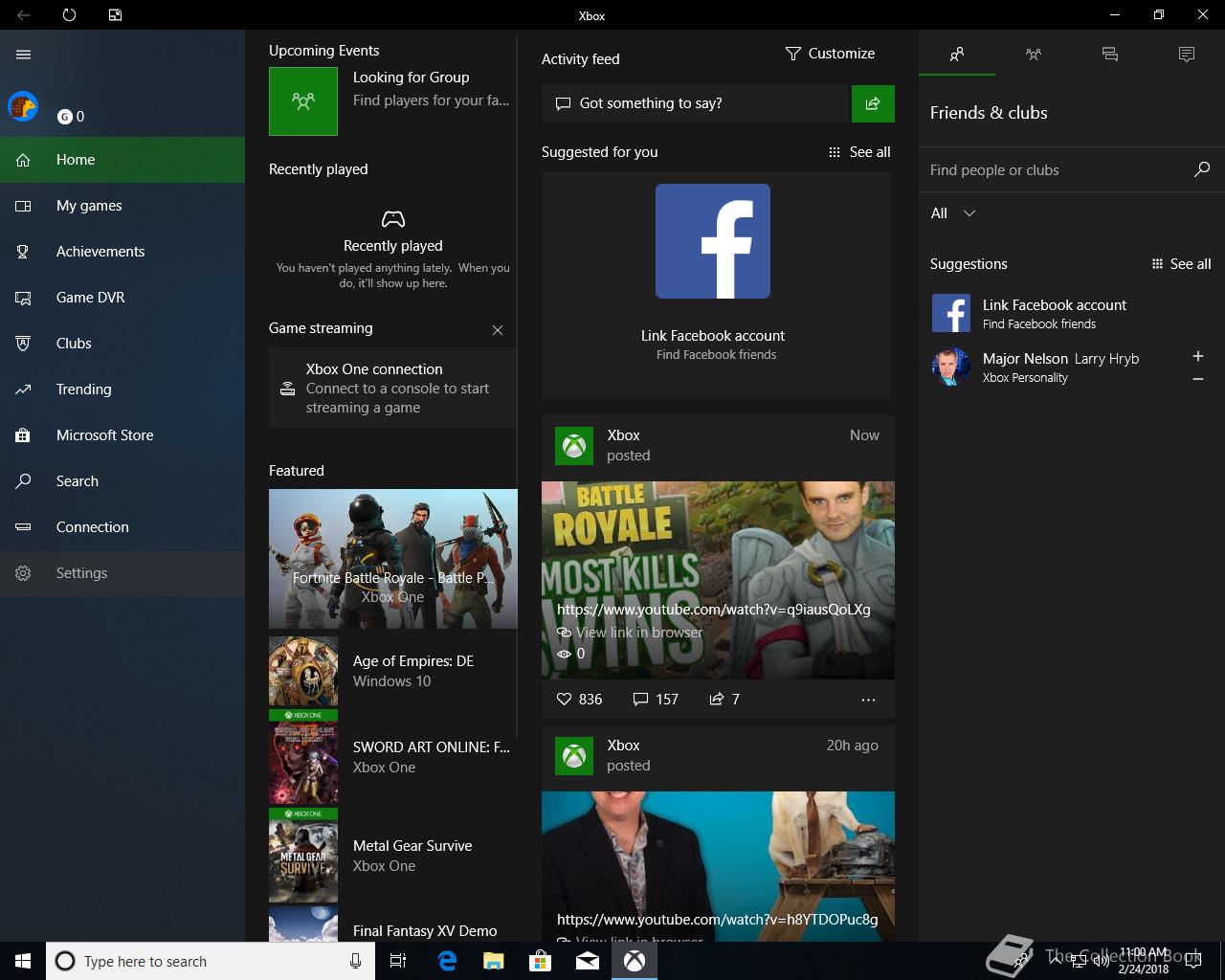Open Trending section
Image resolution: width=1225 pixels, height=980 pixels.
point(122,390)
